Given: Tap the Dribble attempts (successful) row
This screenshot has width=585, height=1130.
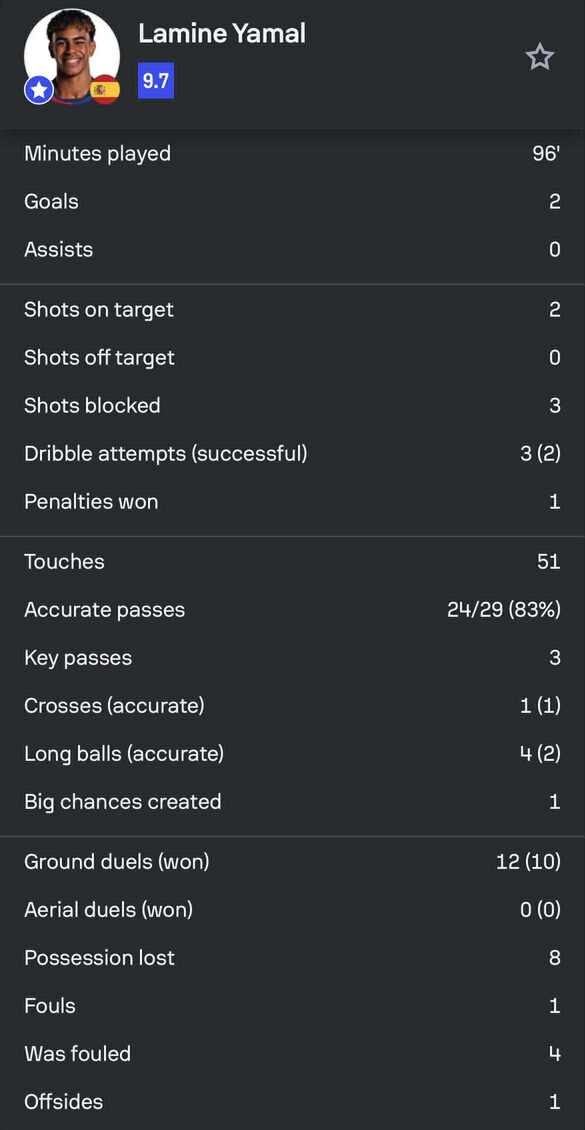Looking at the screenshot, I should [x=292, y=453].
